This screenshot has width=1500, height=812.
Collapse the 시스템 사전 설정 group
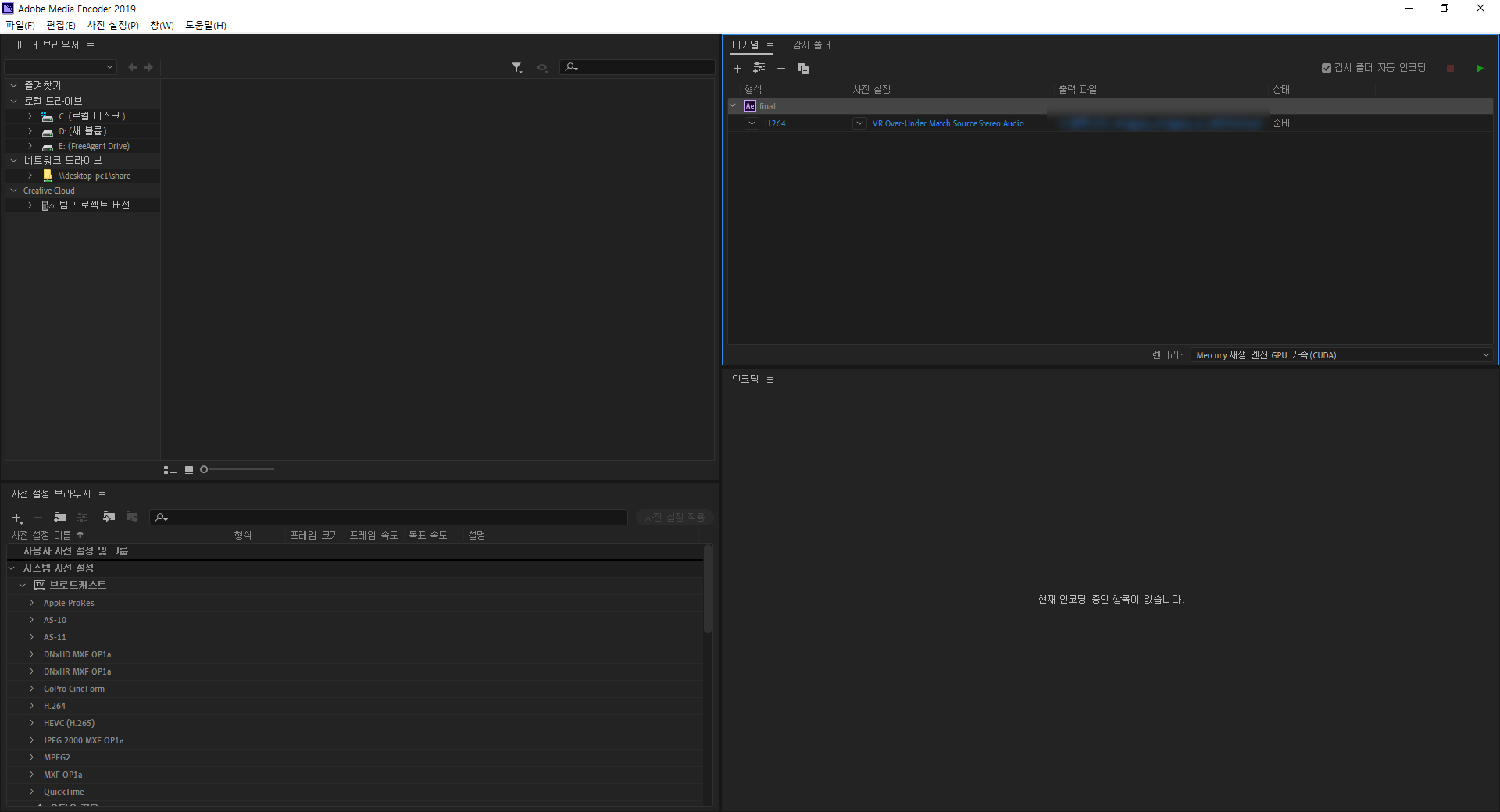point(12,568)
